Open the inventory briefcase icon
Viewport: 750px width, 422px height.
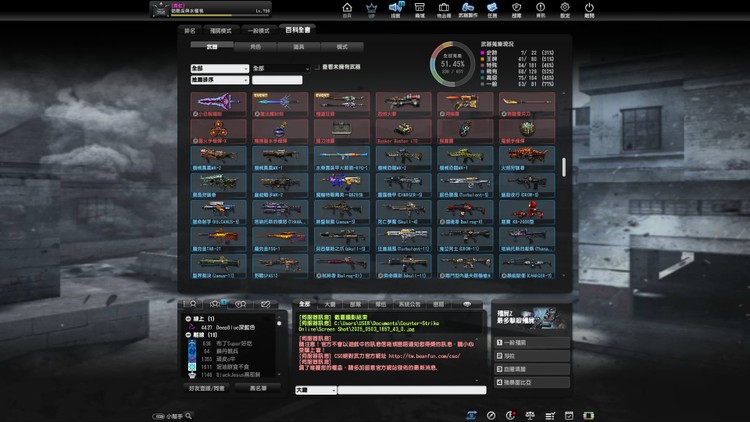(x=444, y=8)
